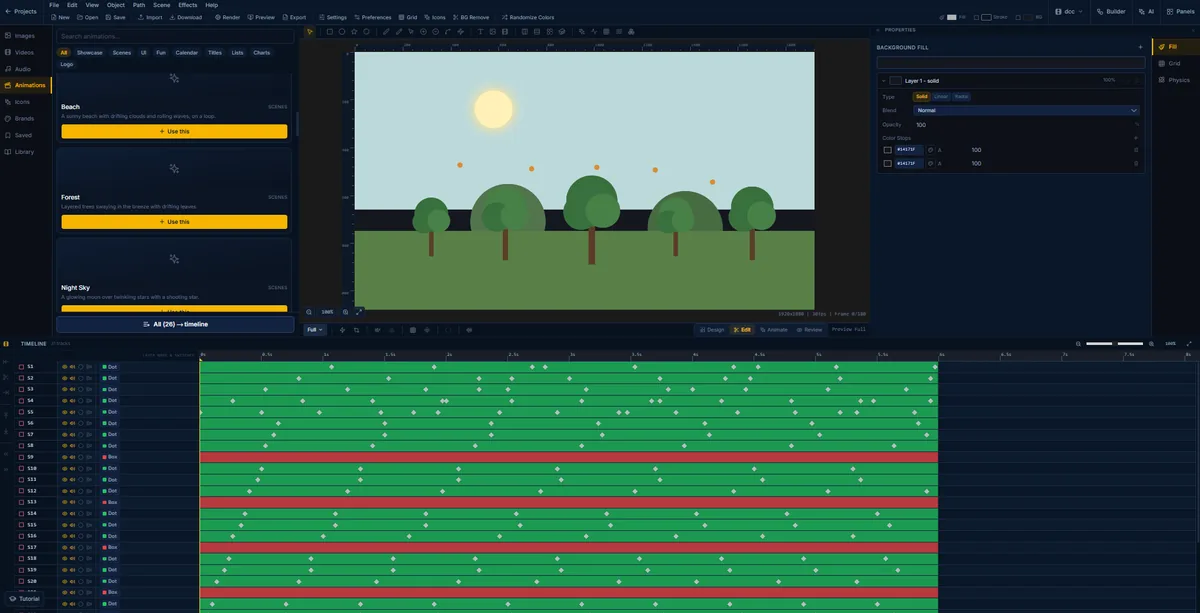1200x613 pixels.
Task: Click Randomize Colors in toolbar
Action: click(x=528, y=17)
